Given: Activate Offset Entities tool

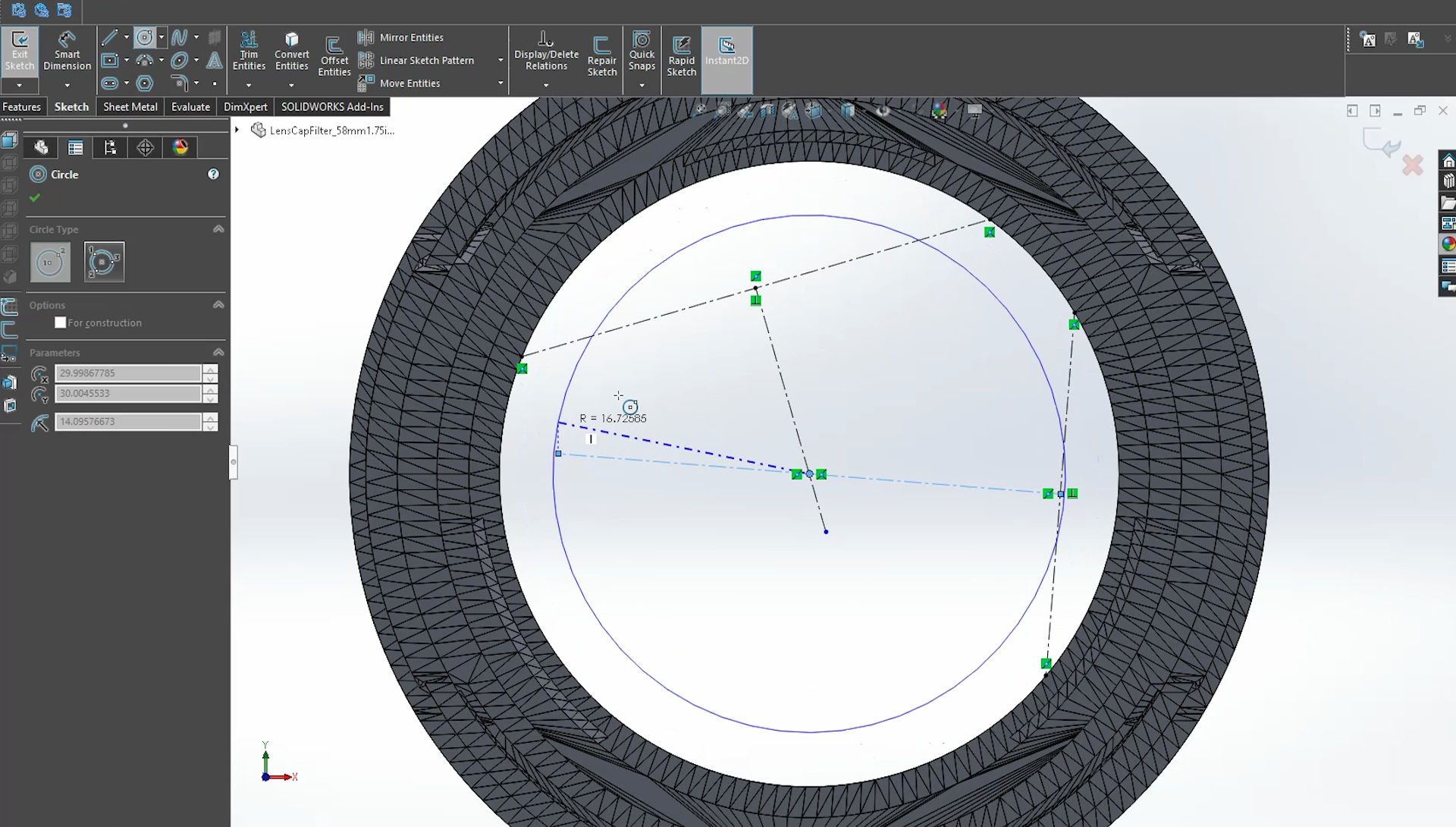Looking at the screenshot, I should pyautogui.click(x=334, y=58).
